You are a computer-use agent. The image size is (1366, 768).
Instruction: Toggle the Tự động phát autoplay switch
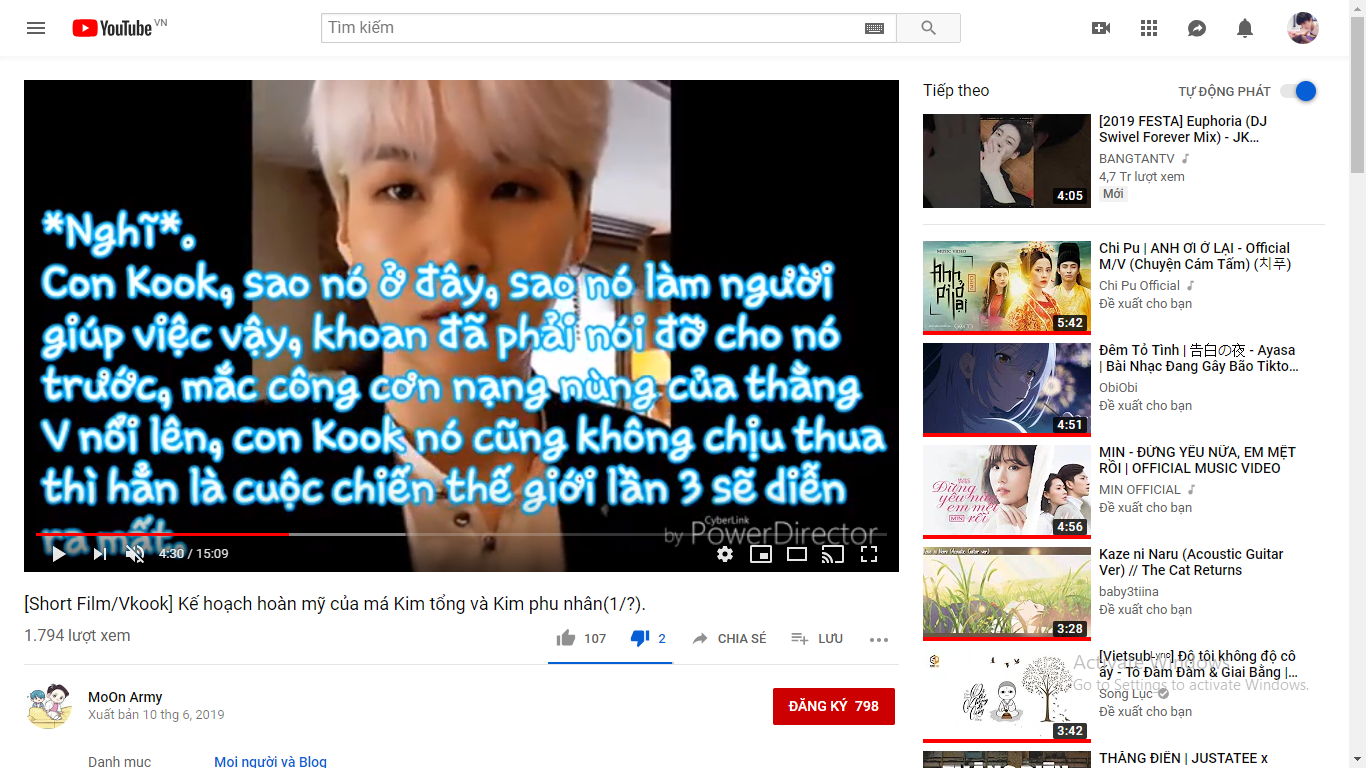1298,91
